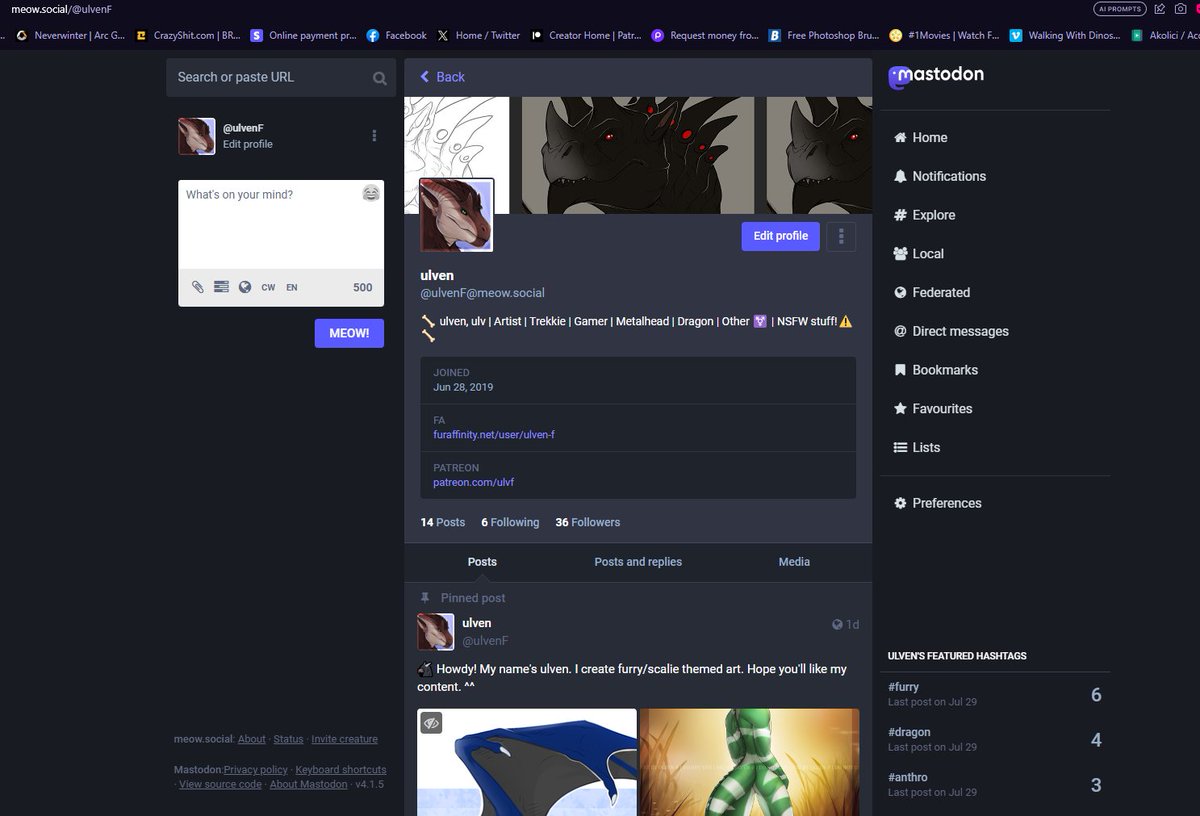
Task: Focus the What's on your mind text box
Action: 281,225
